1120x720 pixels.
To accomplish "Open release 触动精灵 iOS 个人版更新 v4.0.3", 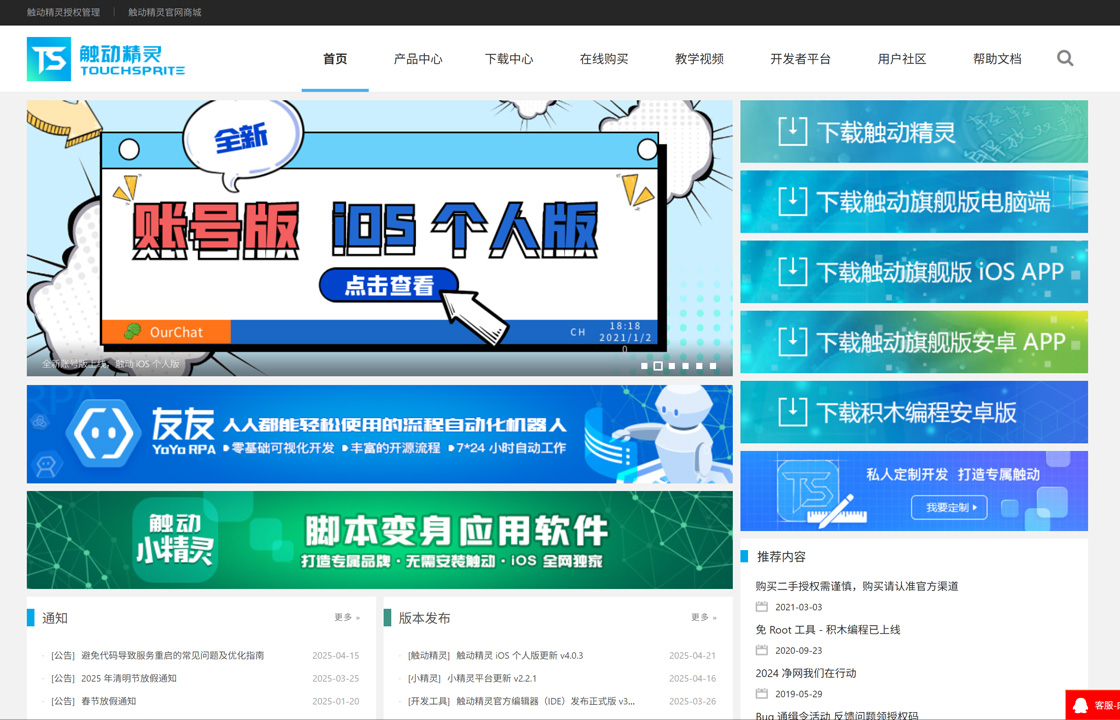I will point(520,656).
